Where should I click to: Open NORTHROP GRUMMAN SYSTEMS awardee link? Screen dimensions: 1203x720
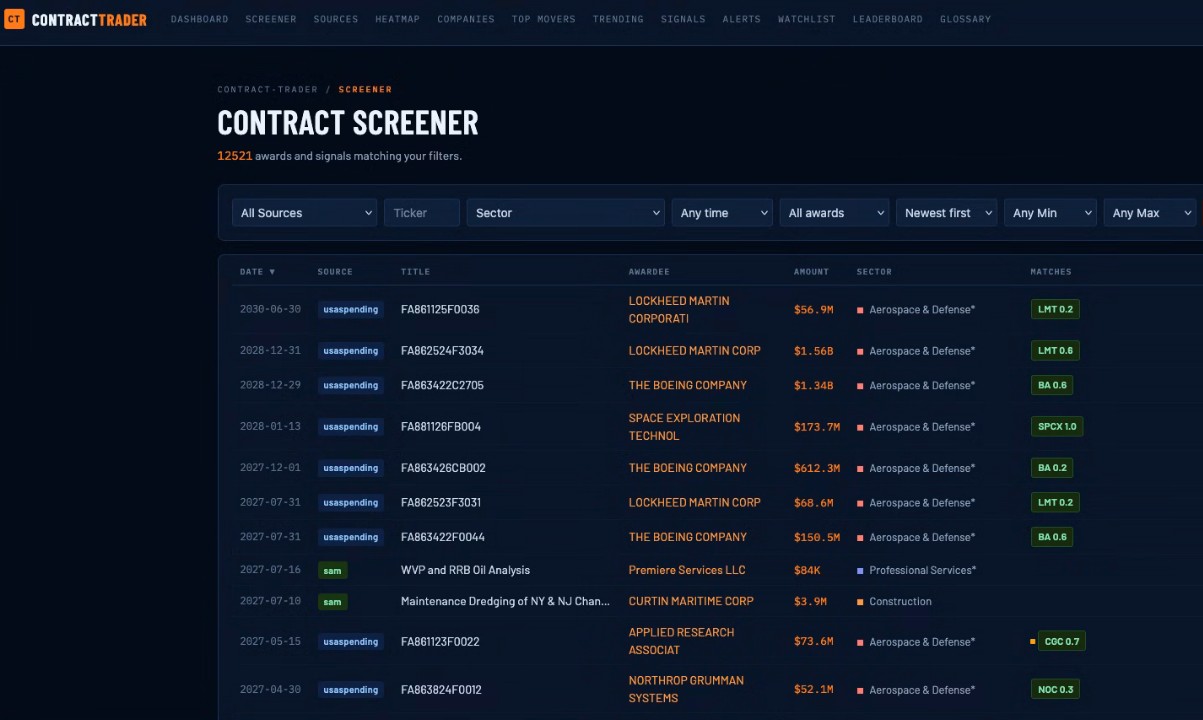(686, 689)
